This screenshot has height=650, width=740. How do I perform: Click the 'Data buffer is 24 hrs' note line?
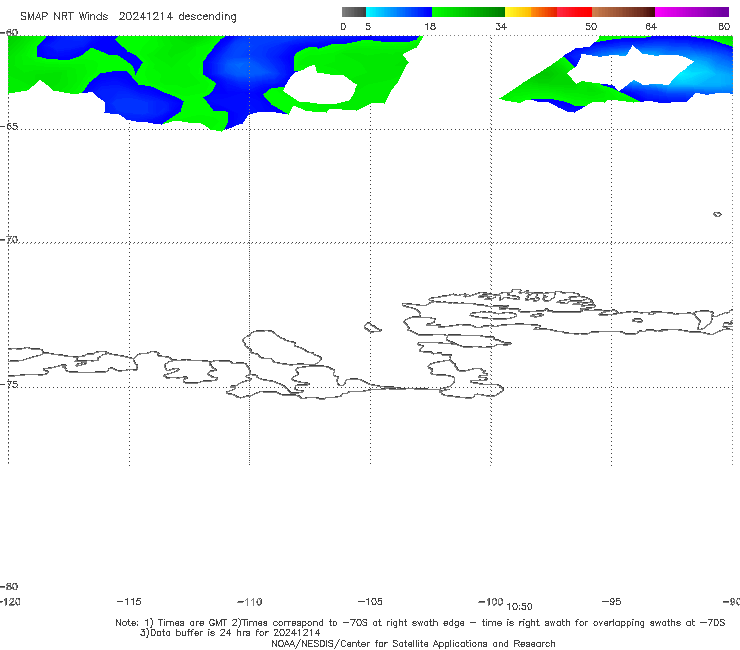pos(230,633)
